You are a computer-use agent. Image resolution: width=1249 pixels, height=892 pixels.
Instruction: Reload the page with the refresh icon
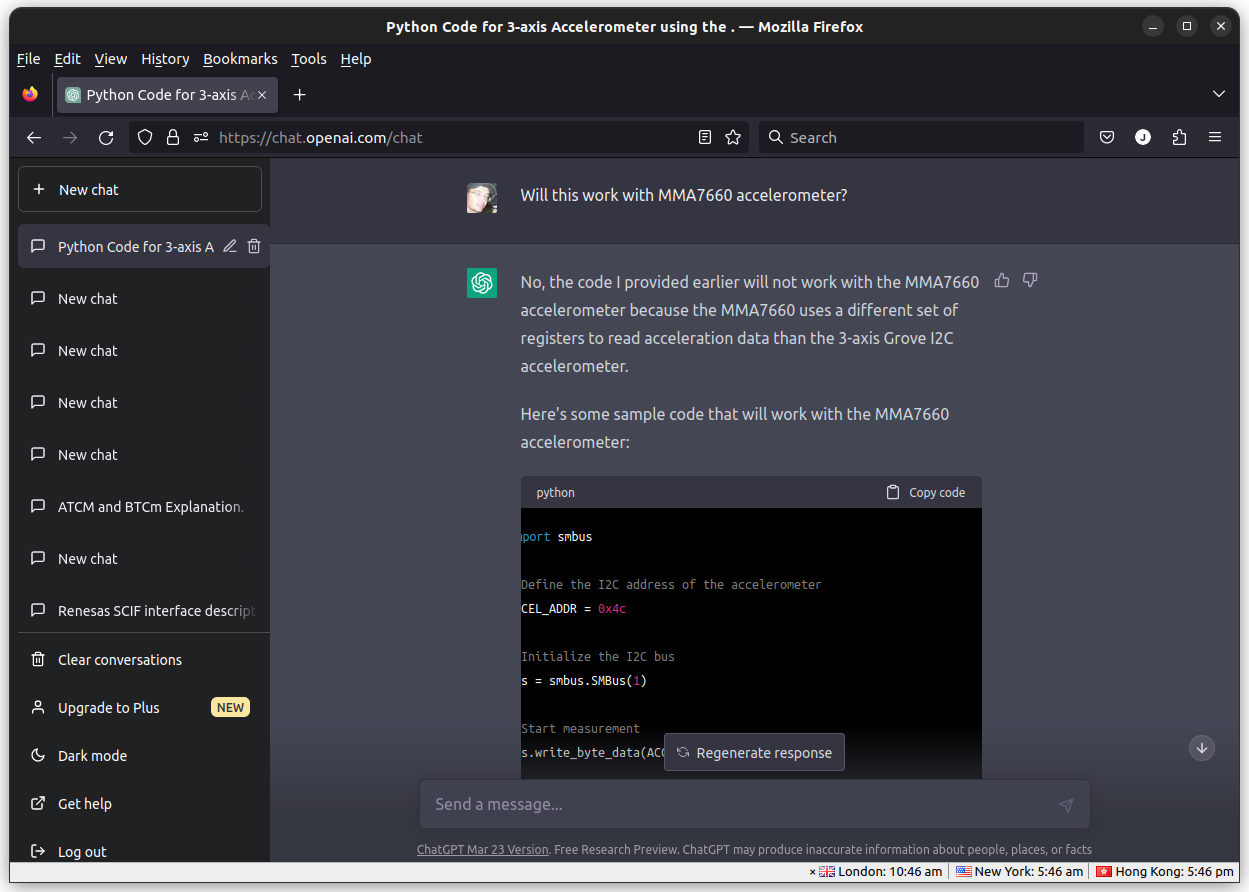pos(106,138)
